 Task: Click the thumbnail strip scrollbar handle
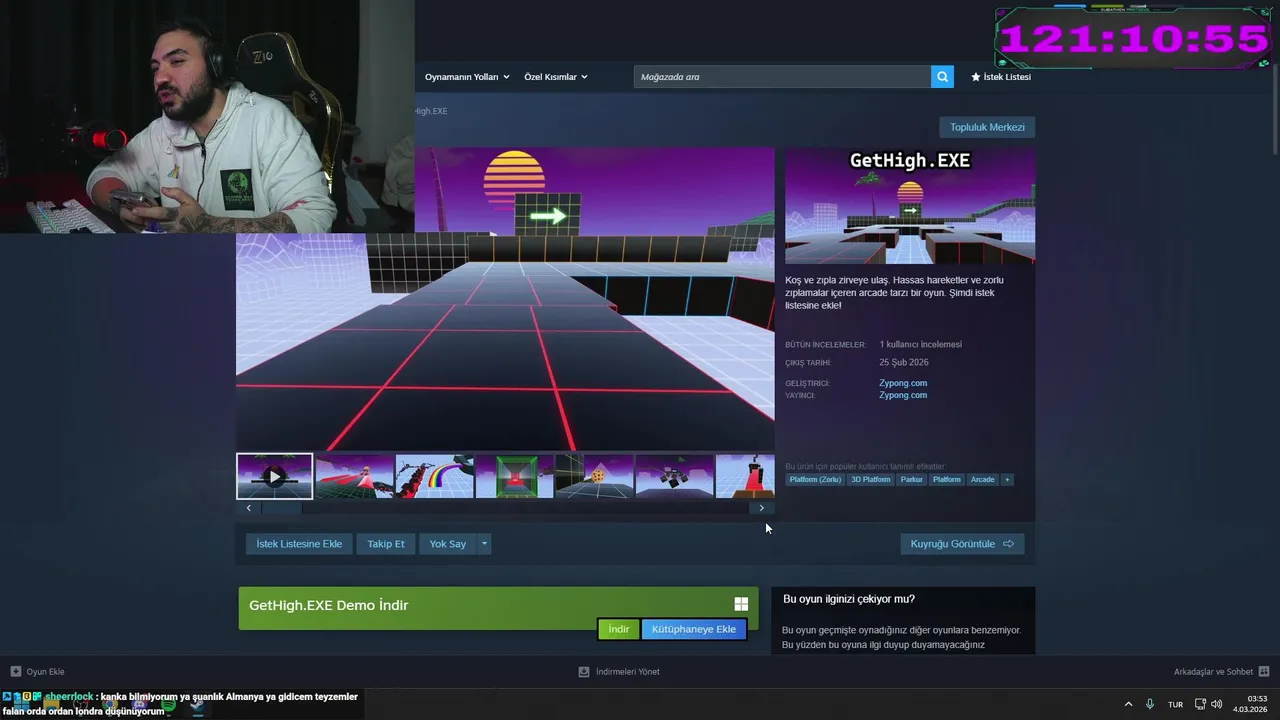click(x=282, y=508)
